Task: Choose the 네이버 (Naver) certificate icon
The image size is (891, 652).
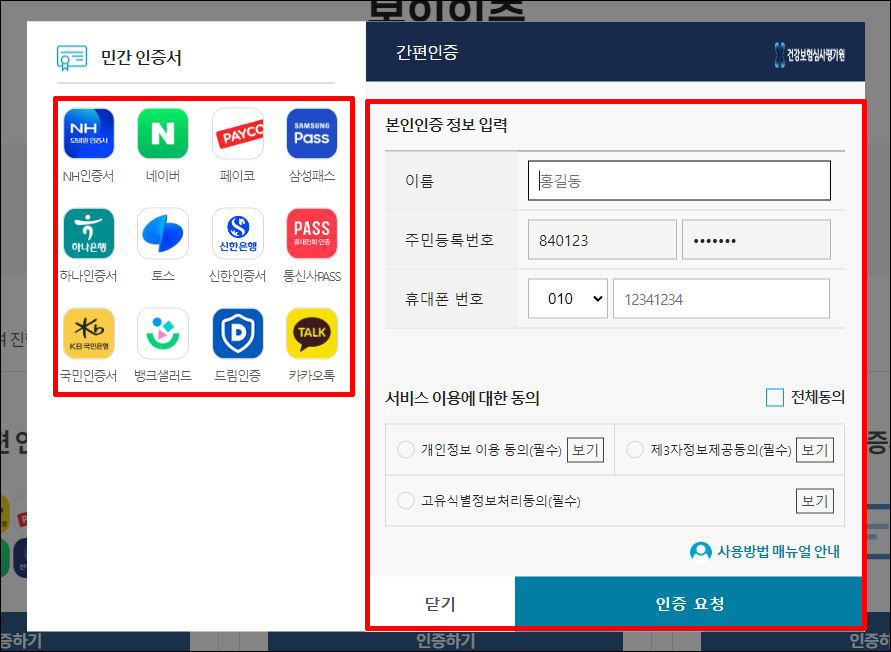Action: tap(163, 134)
